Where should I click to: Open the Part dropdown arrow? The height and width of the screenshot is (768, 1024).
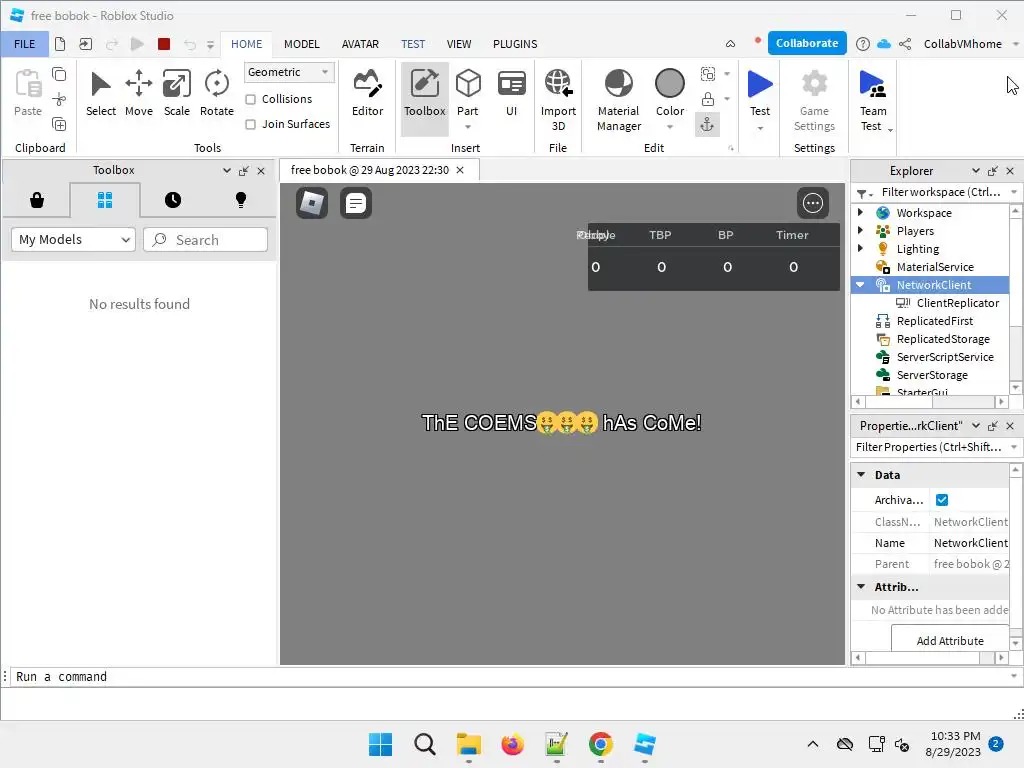click(x=468, y=127)
